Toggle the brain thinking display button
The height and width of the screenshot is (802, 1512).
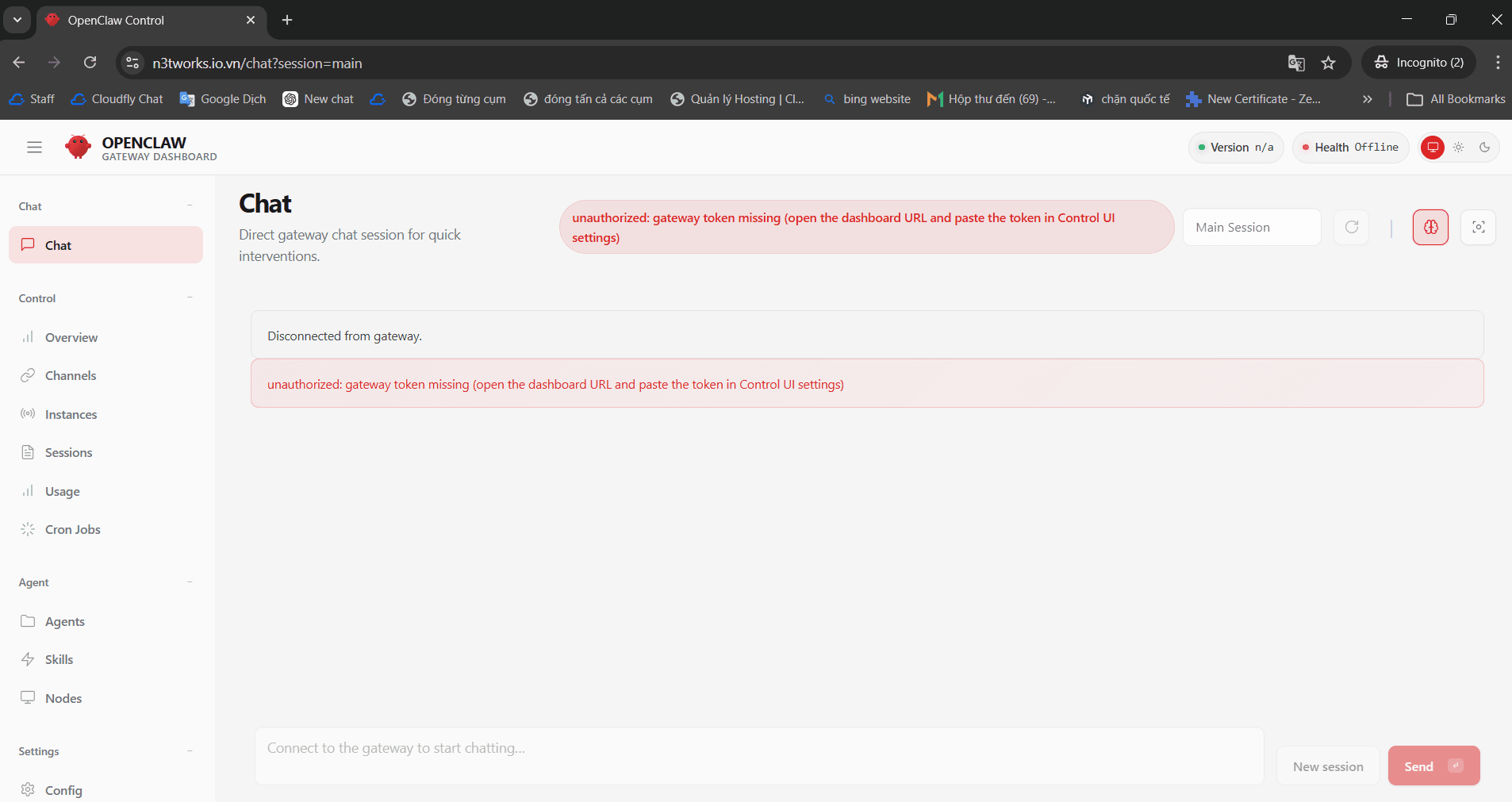(1430, 228)
